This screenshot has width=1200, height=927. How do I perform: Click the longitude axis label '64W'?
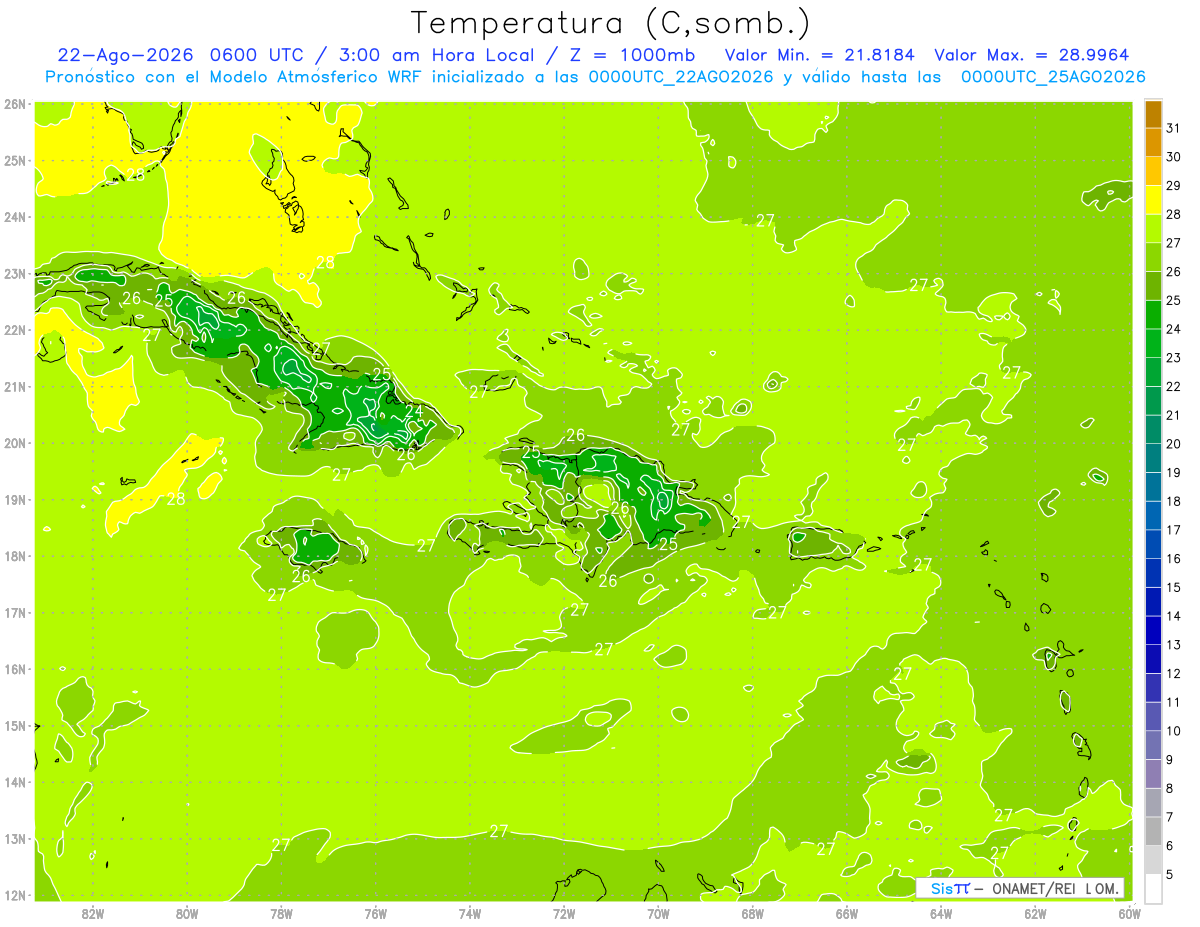click(941, 913)
